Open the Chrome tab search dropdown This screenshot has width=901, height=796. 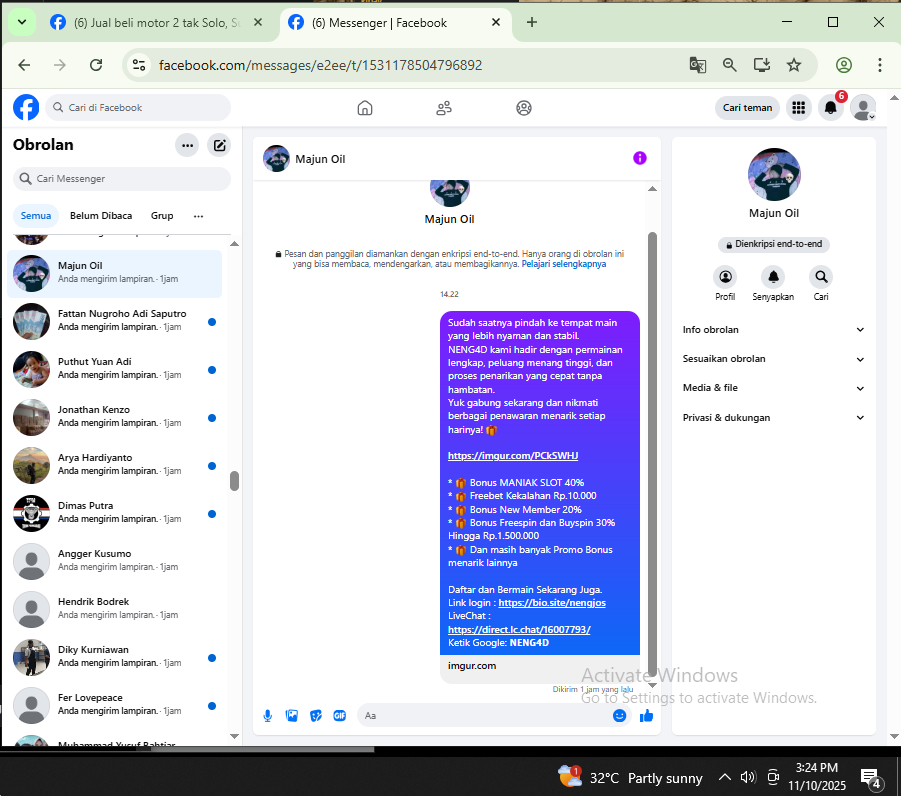coord(22,22)
